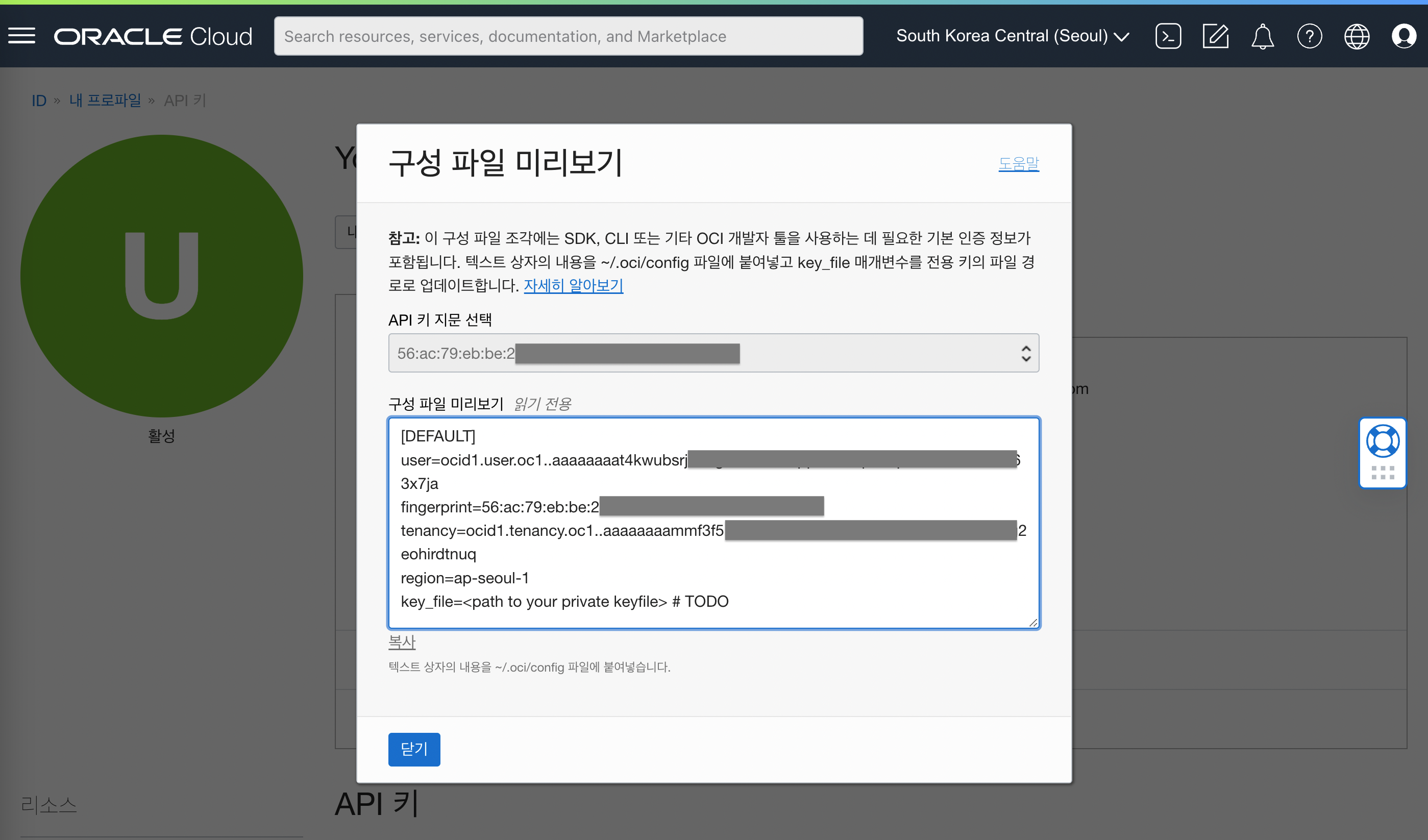Open the user profile avatar menu

[x=1404, y=36]
